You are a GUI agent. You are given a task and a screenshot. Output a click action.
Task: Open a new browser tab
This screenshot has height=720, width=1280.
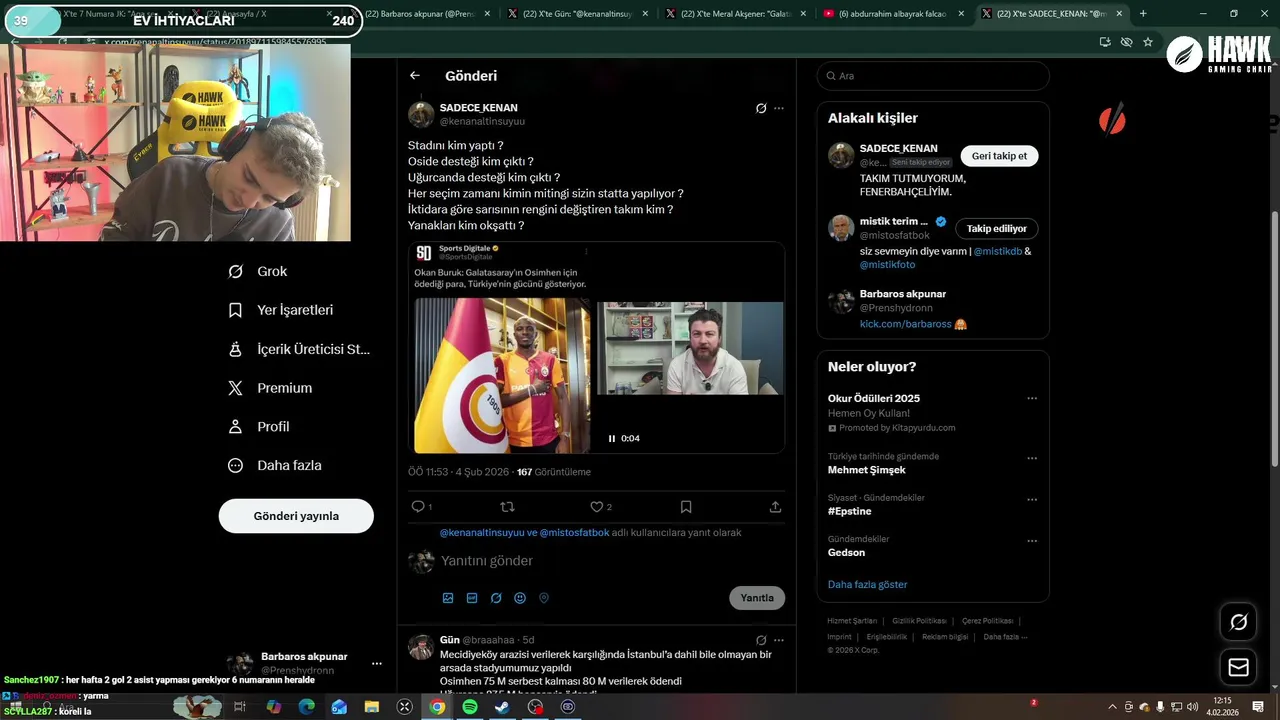click(1143, 14)
